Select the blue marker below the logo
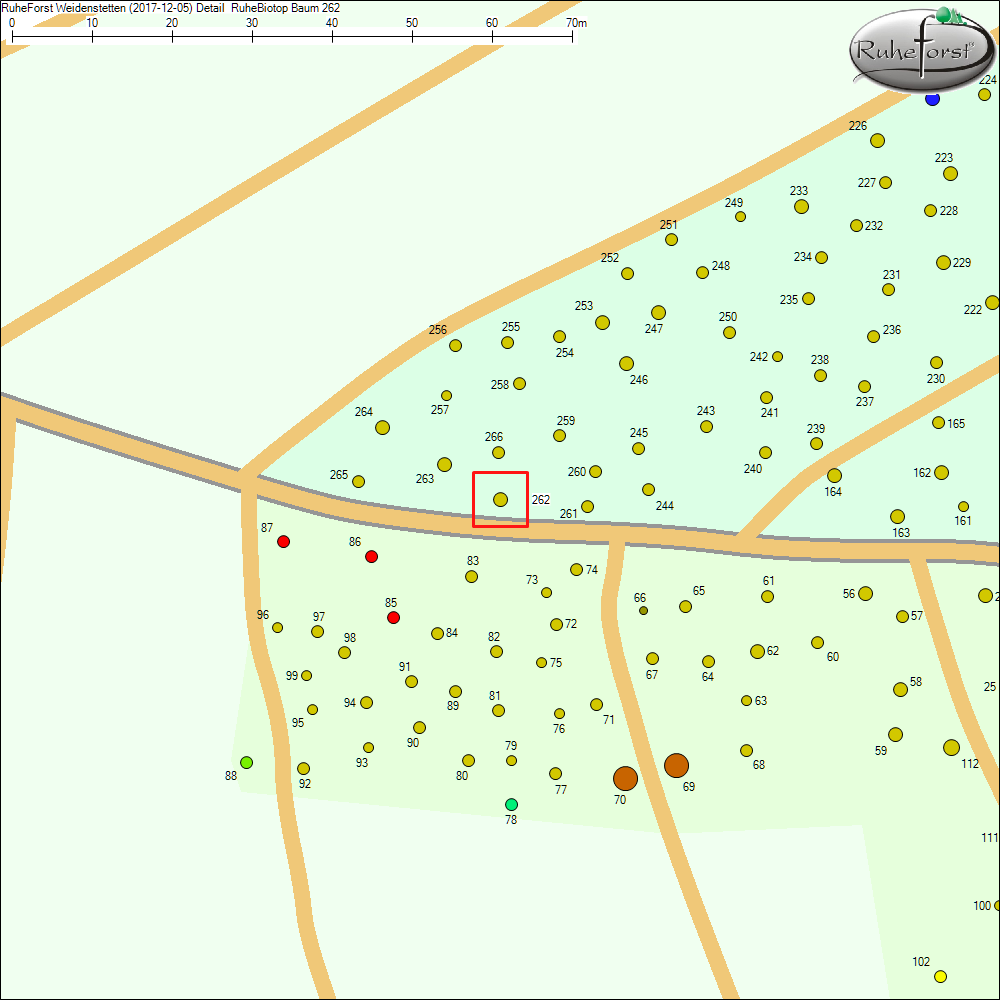The height and width of the screenshot is (1000, 1000). pos(932,99)
